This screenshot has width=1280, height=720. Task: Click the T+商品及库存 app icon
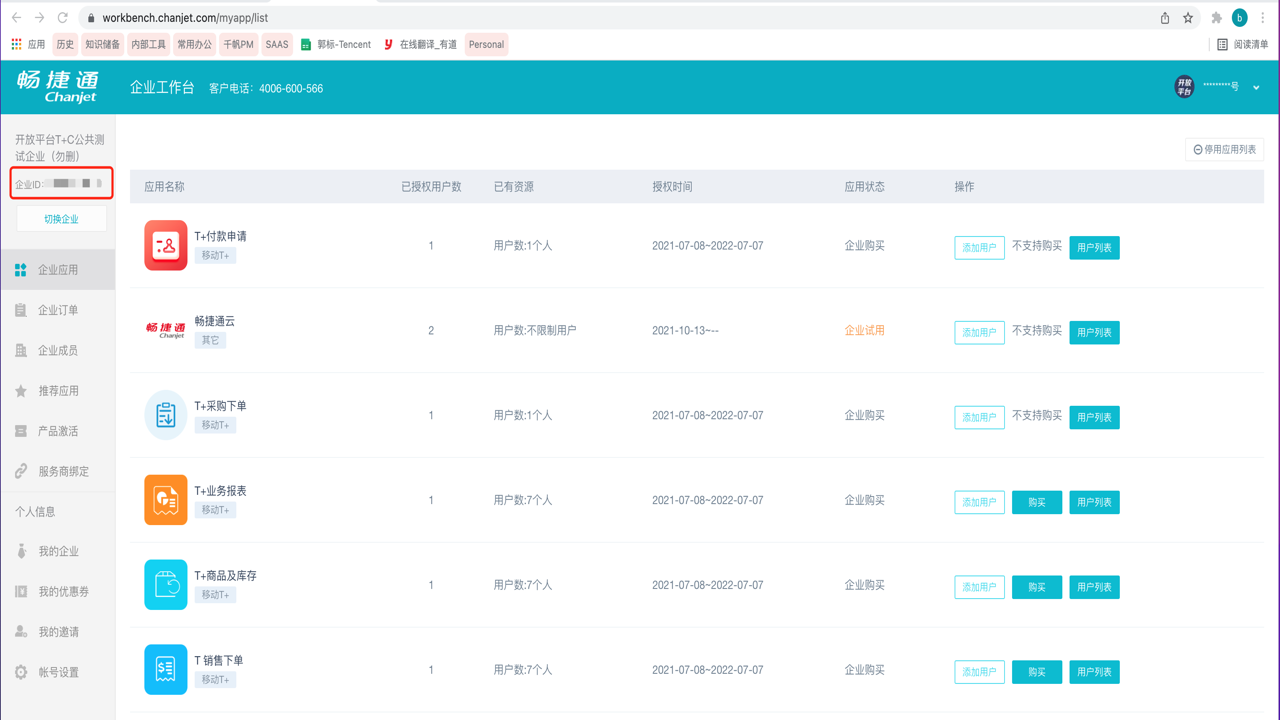click(166, 585)
